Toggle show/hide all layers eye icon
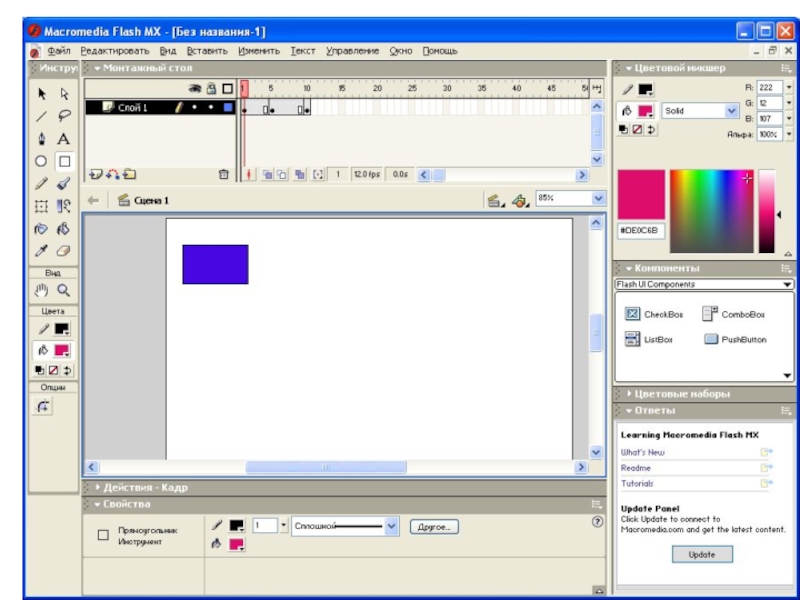The height and width of the screenshot is (600, 800). [x=196, y=88]
